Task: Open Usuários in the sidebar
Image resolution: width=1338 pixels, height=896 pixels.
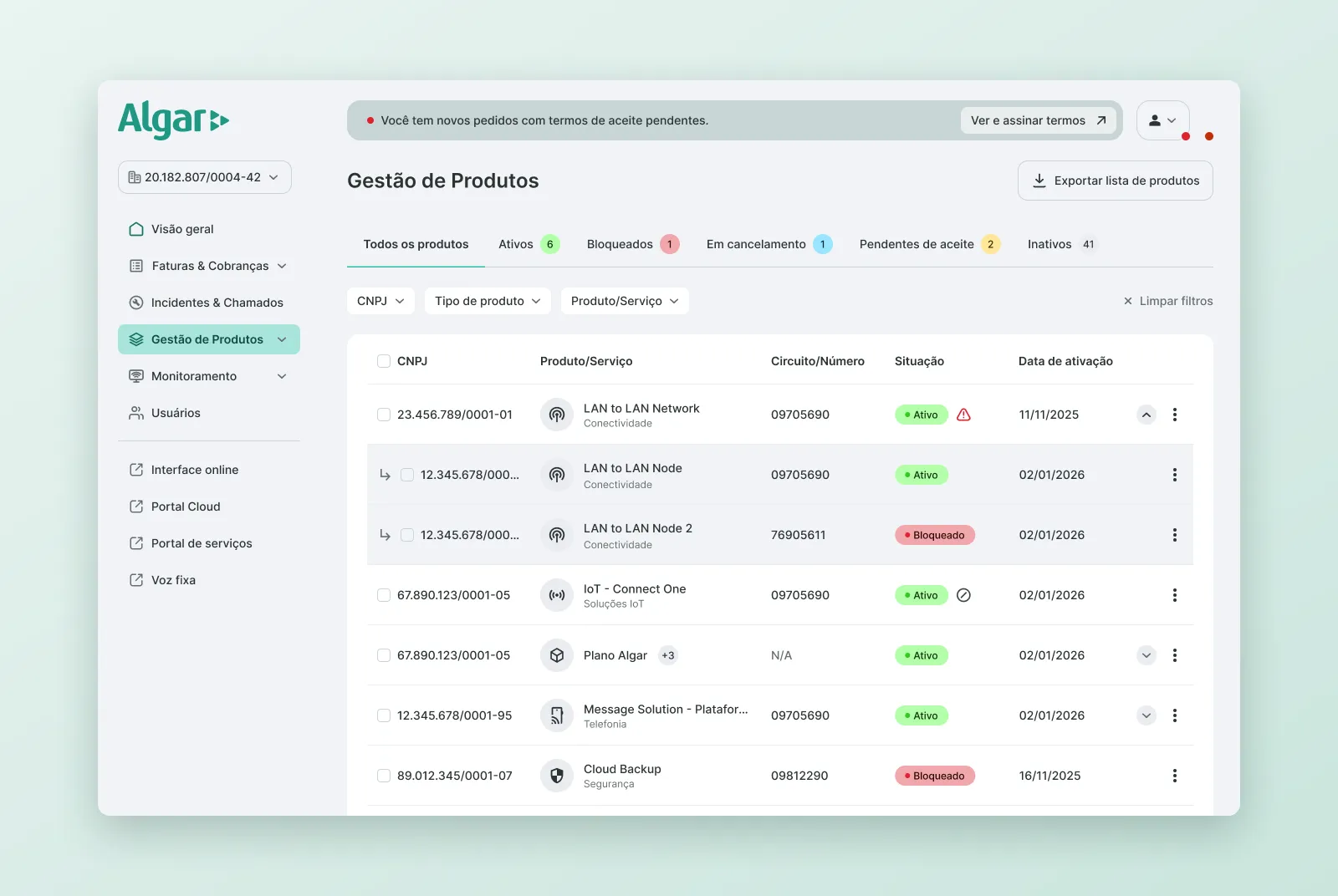Action: tap(208, 413)
